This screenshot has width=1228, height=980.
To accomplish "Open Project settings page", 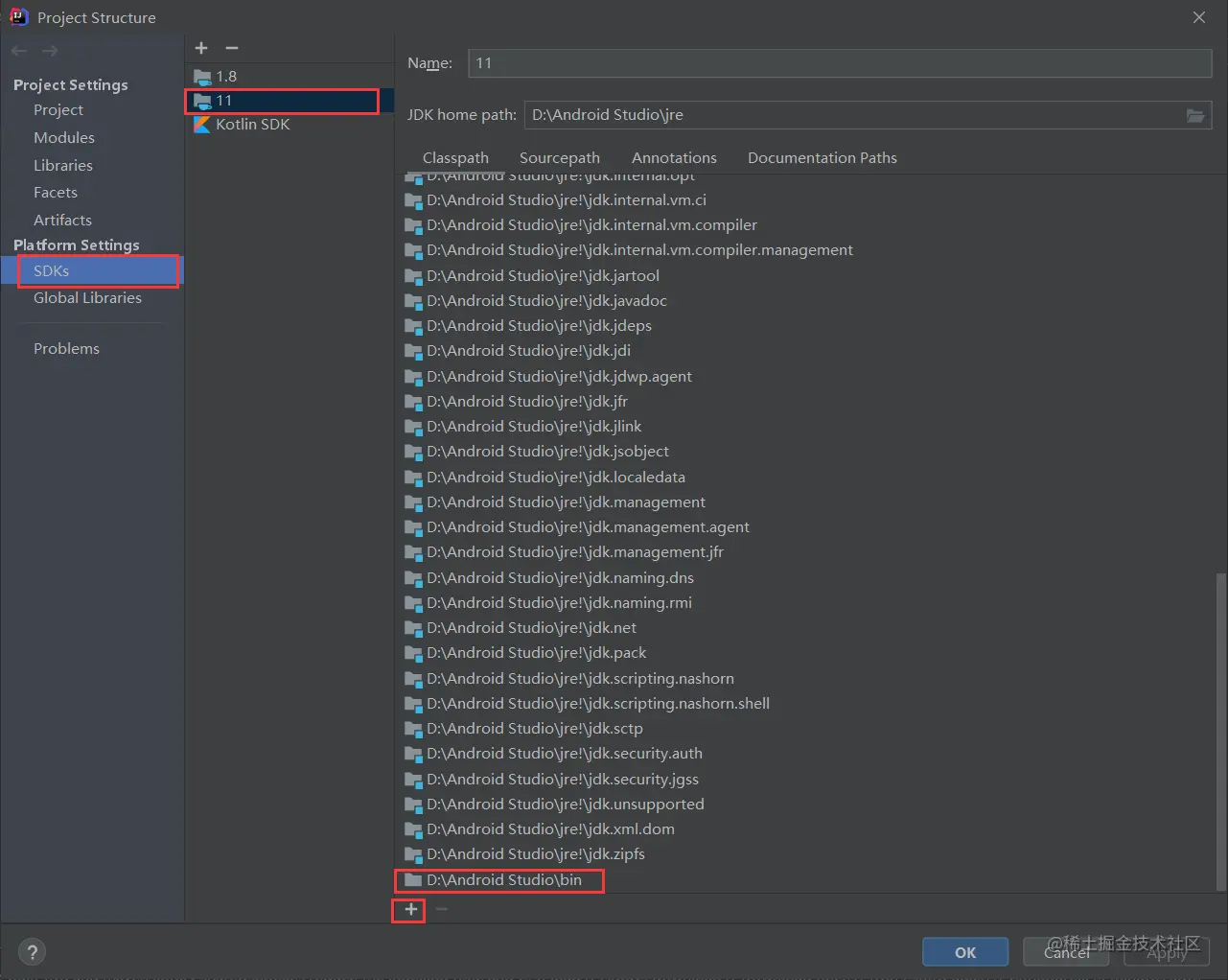I will [58, 110].
